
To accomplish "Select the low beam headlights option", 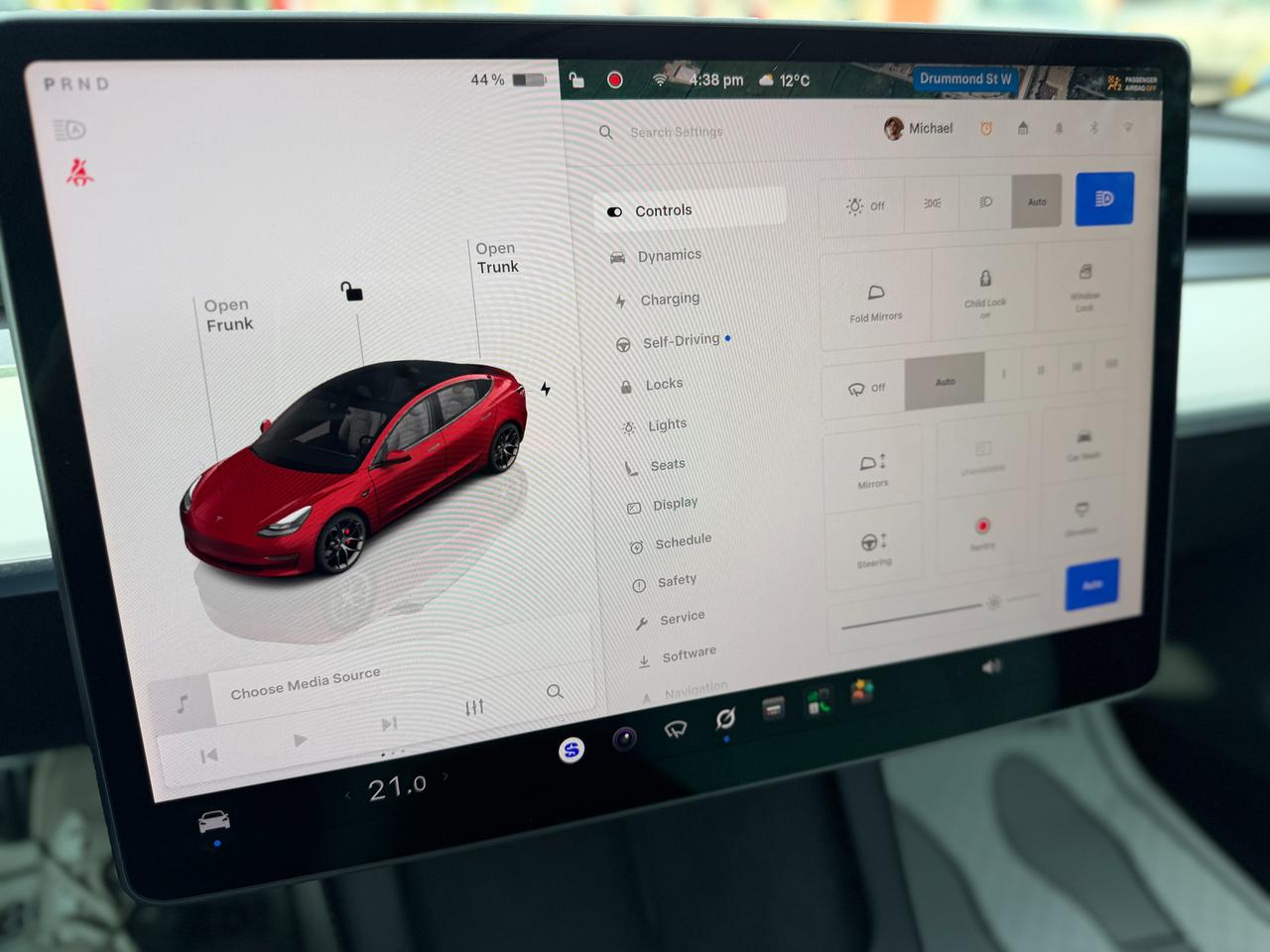I will point(985,201).
